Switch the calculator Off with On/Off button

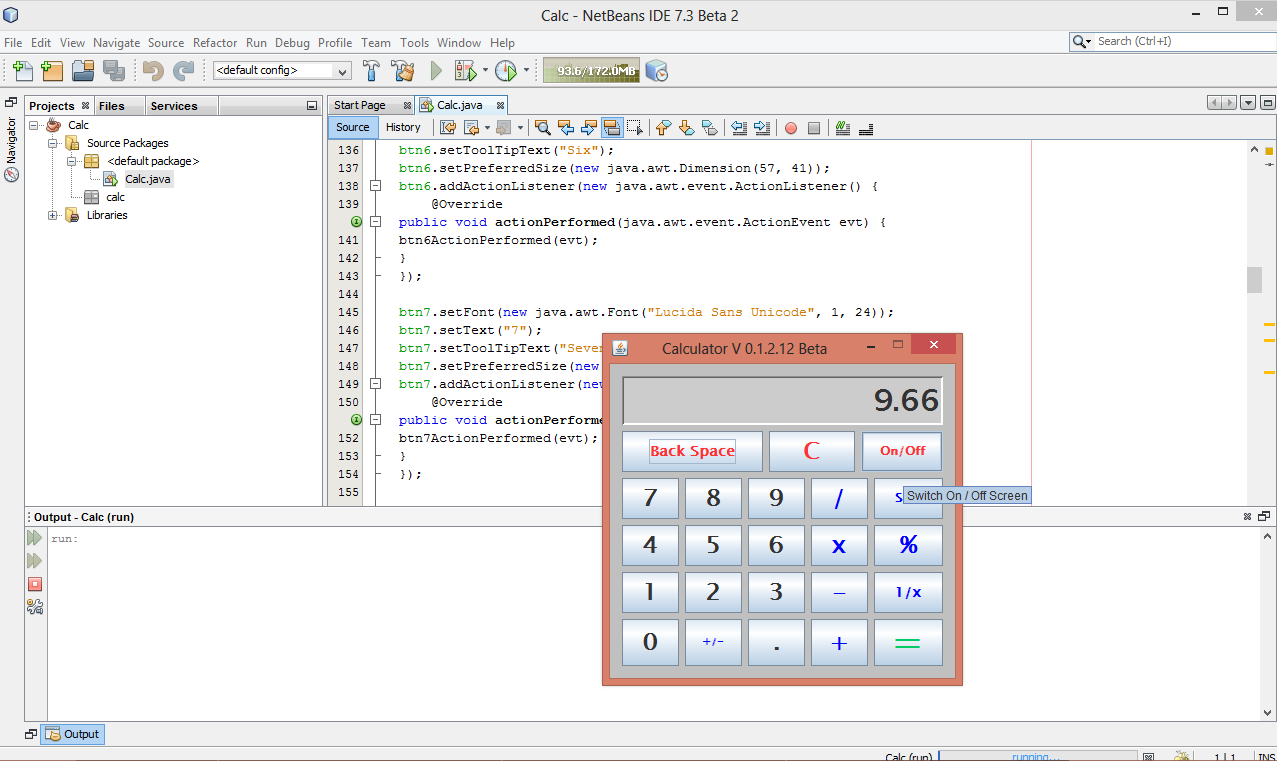(x=901, y=451)
